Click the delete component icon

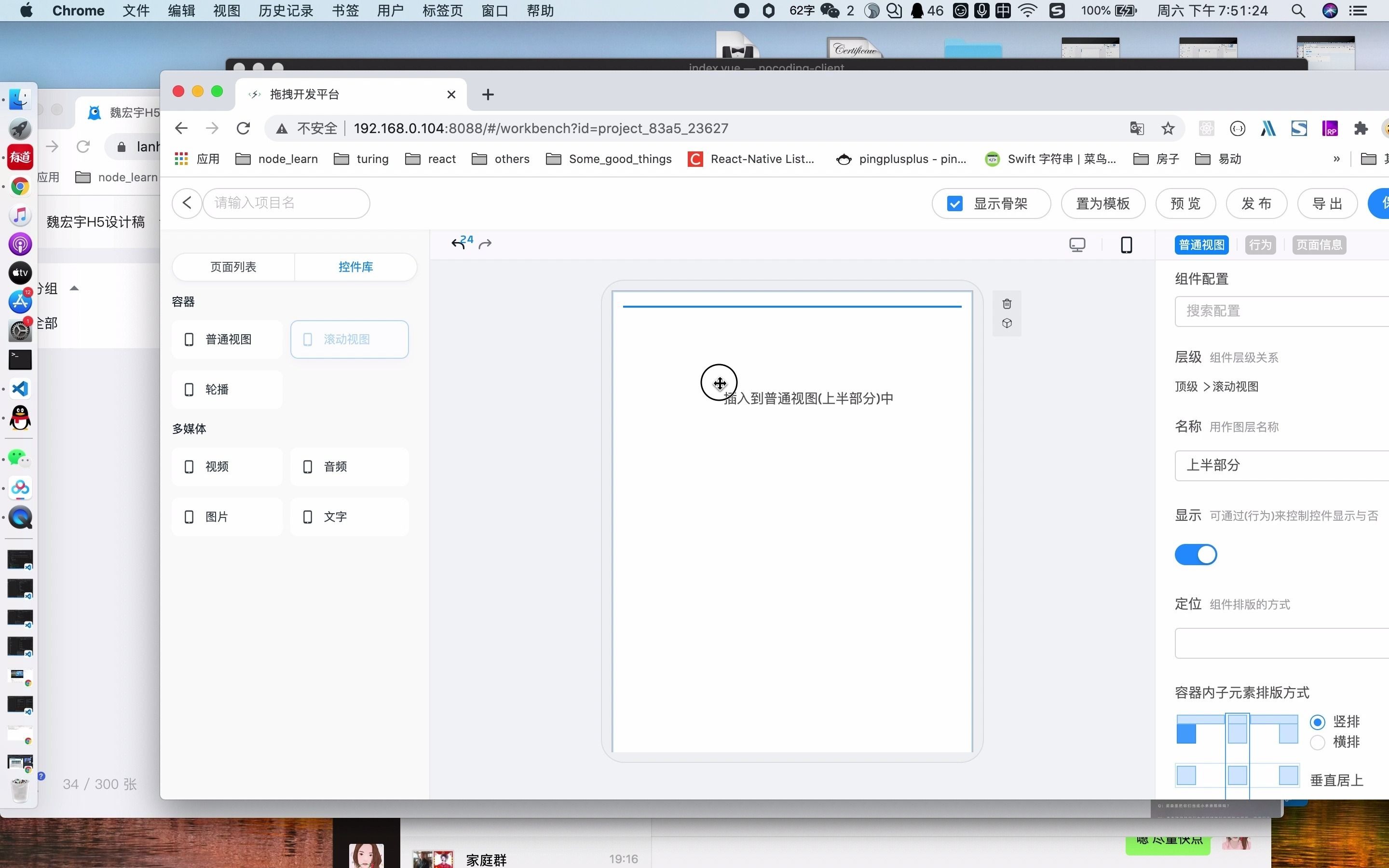click(x=1007, y=303)
